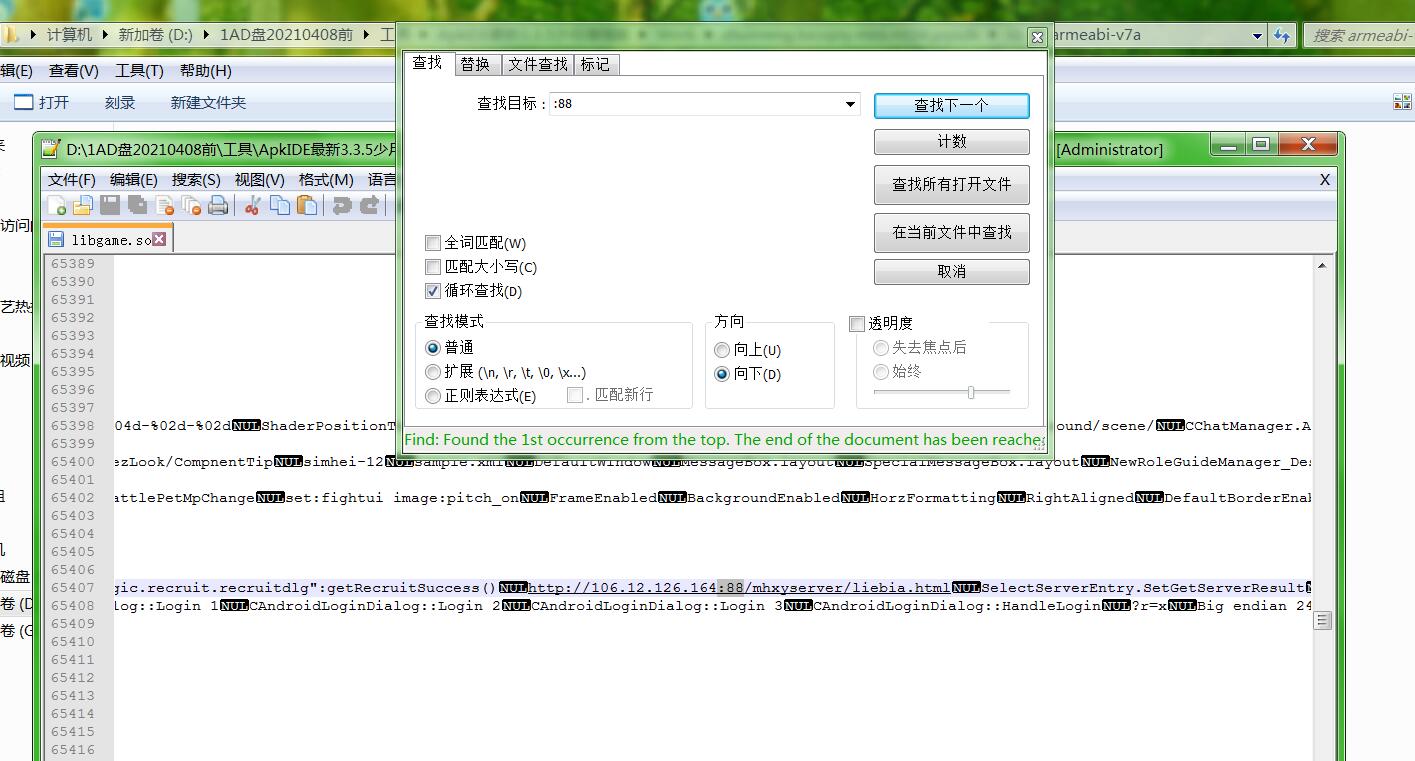Click the New file toolbar icon
1415x761 pixels.
point(57,206)
